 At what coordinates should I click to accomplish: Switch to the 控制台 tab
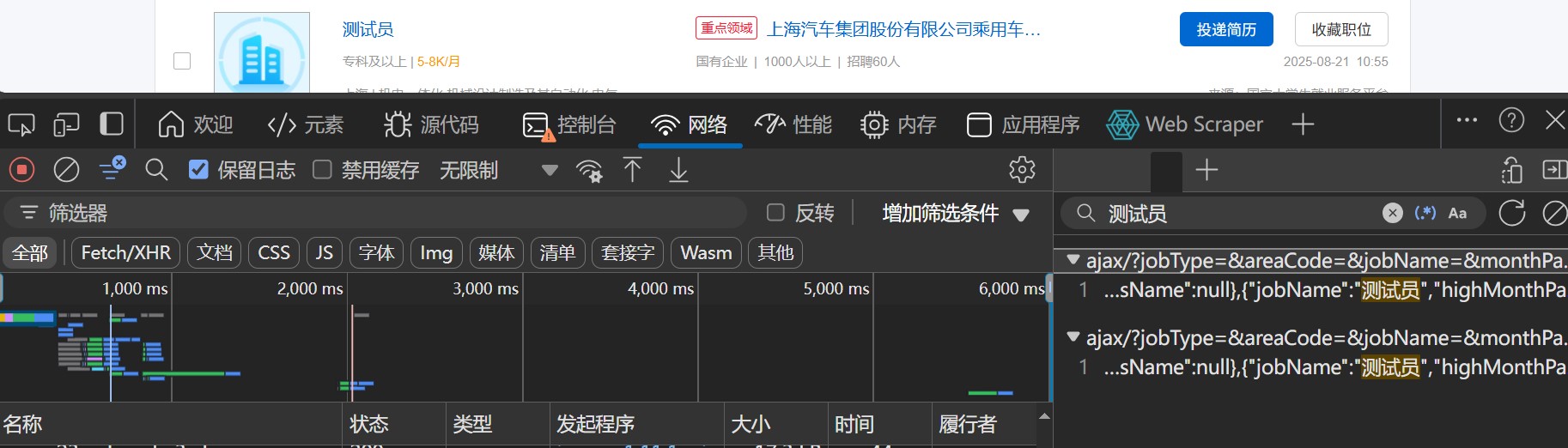point(569,124)
